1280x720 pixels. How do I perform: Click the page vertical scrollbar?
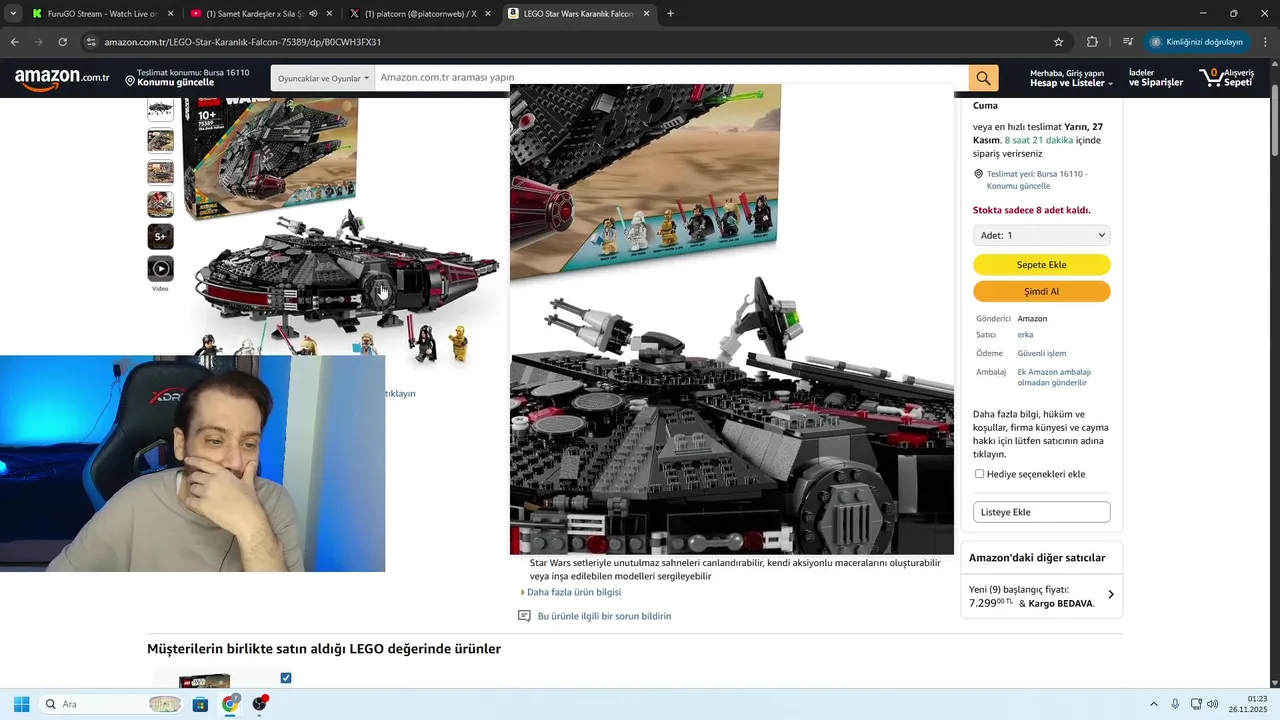point(1274,120)
